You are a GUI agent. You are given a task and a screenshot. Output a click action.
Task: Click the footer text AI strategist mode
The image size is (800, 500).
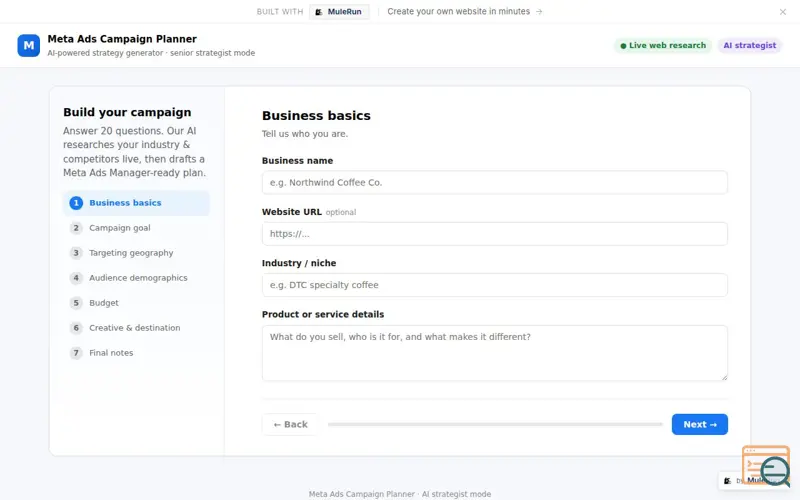pyautogui.click(x=456, y=494)
